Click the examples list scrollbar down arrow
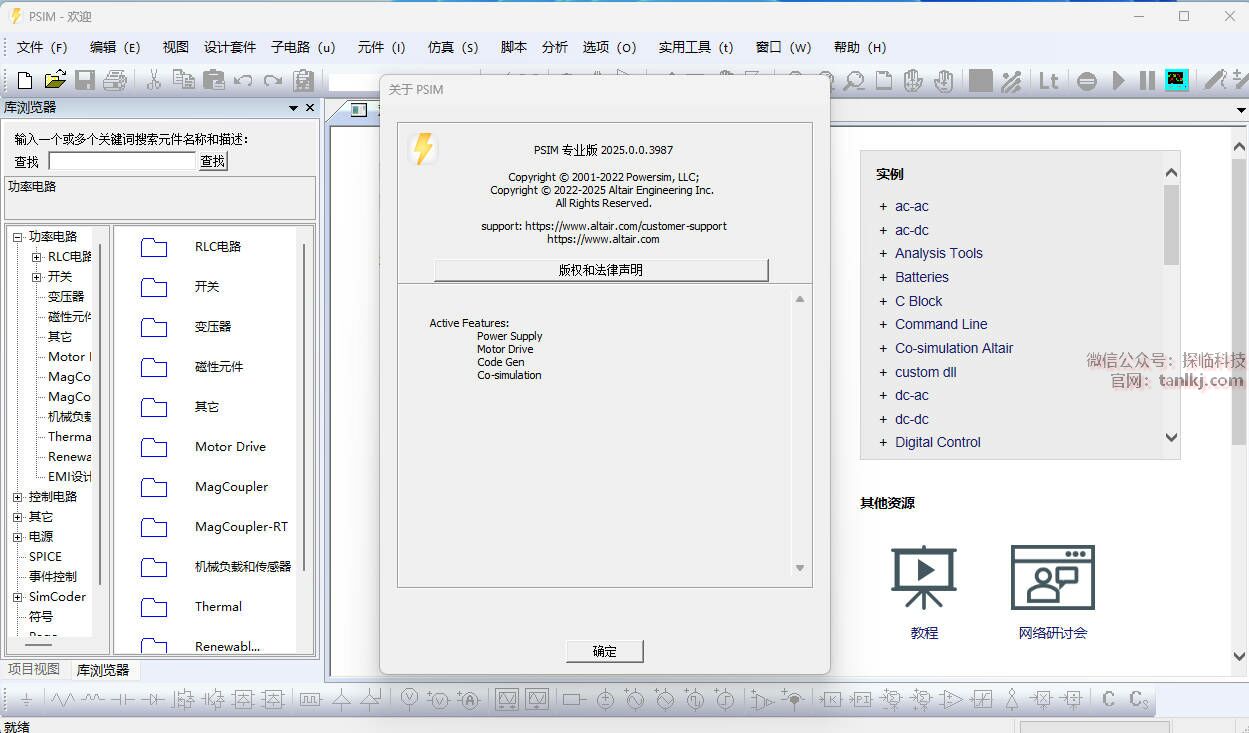The height and width of the screenshot is (733, 1249). pyautogui.click(x=1172, y=437)
